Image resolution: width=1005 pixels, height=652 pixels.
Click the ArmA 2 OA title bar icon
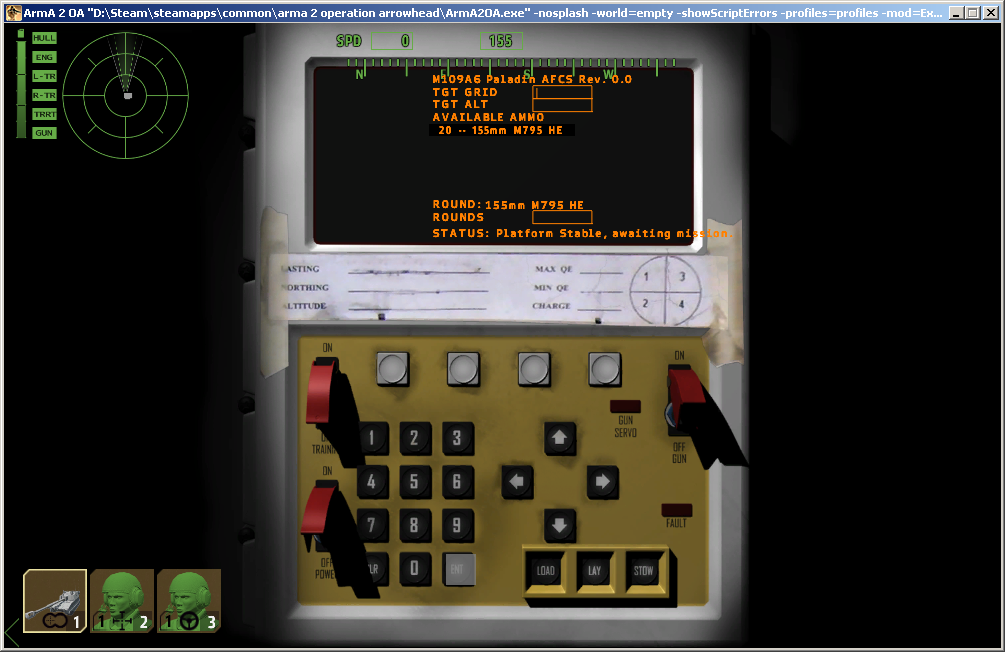tap(13, 12)
